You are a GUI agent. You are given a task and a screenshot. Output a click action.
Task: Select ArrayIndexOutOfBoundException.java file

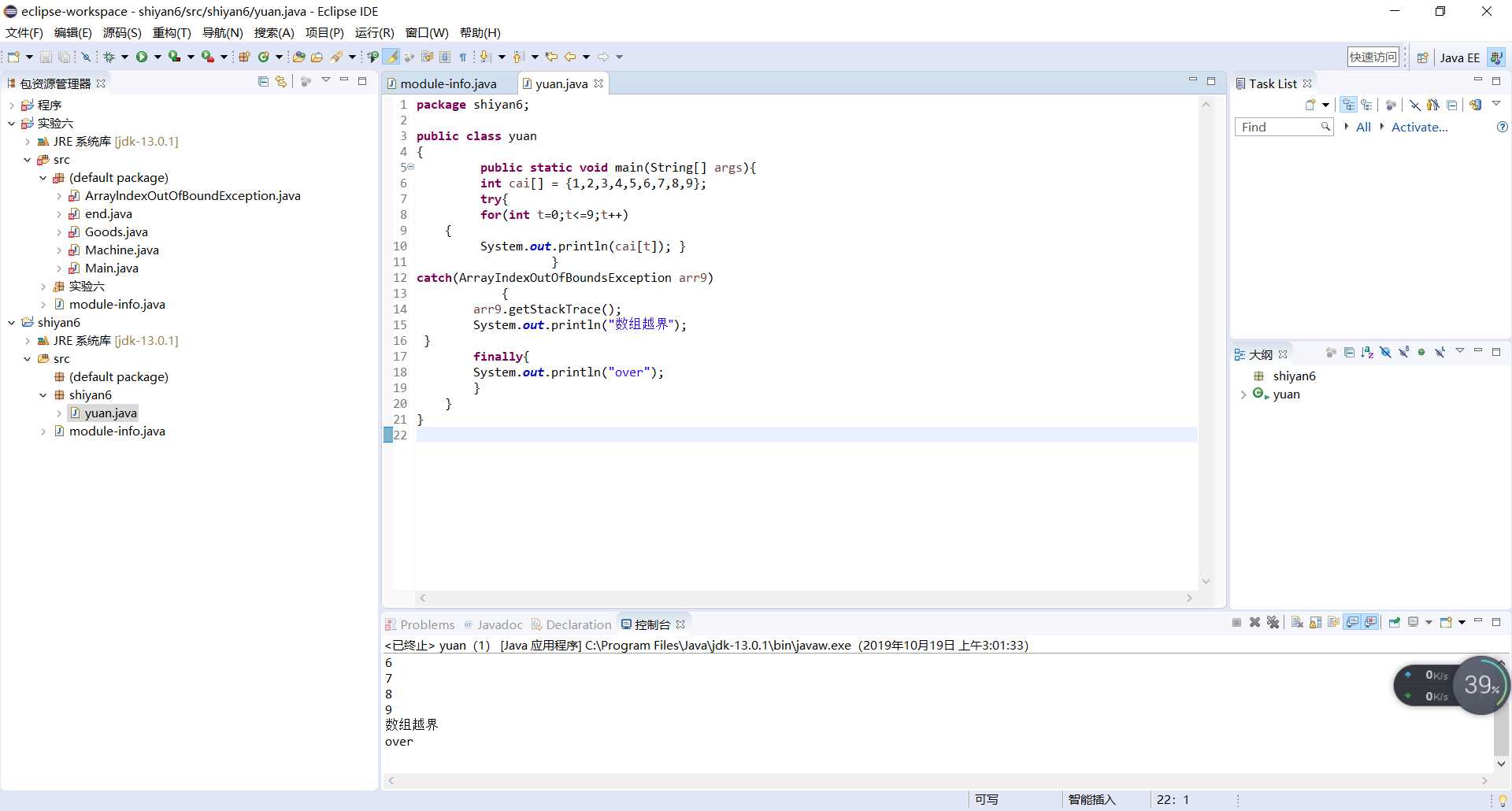192,196
